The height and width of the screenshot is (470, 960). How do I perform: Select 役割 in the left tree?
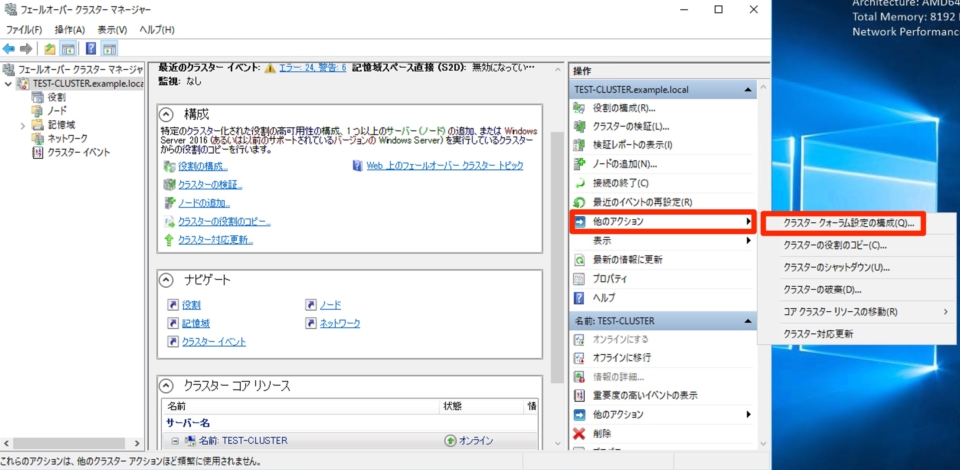point(57,97)
